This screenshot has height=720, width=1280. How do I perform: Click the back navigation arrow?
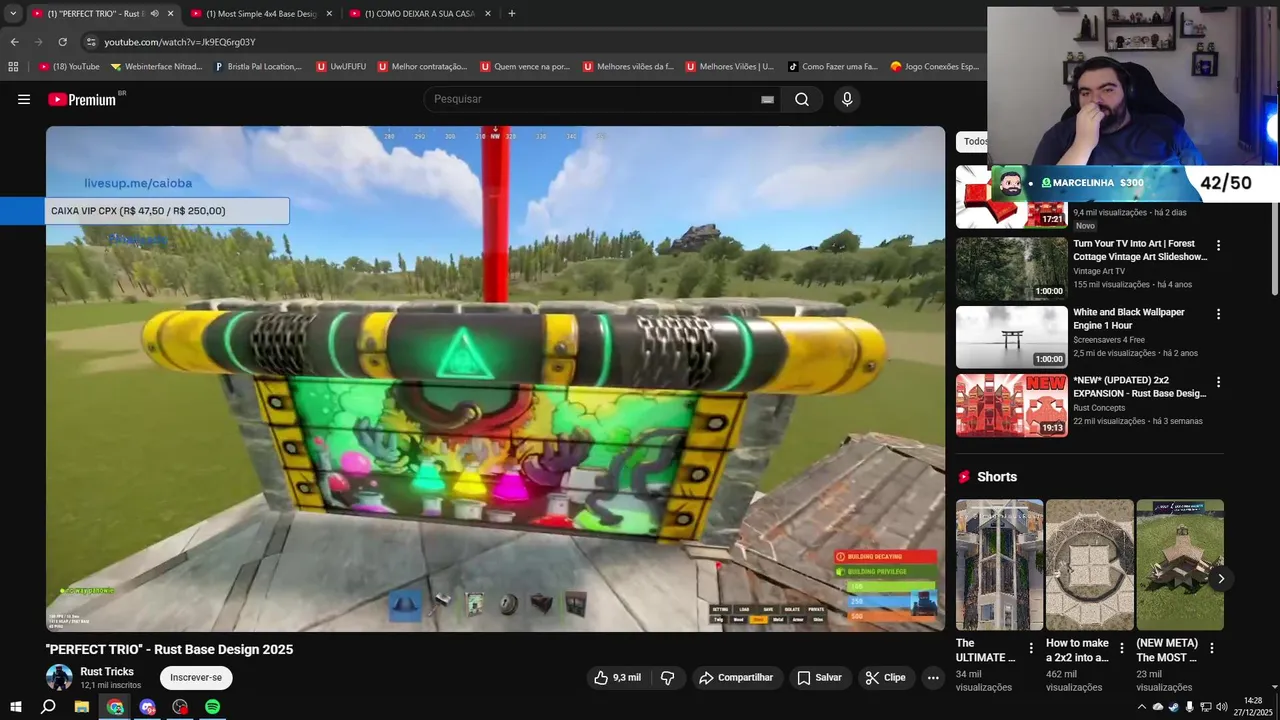pos(14,42)
